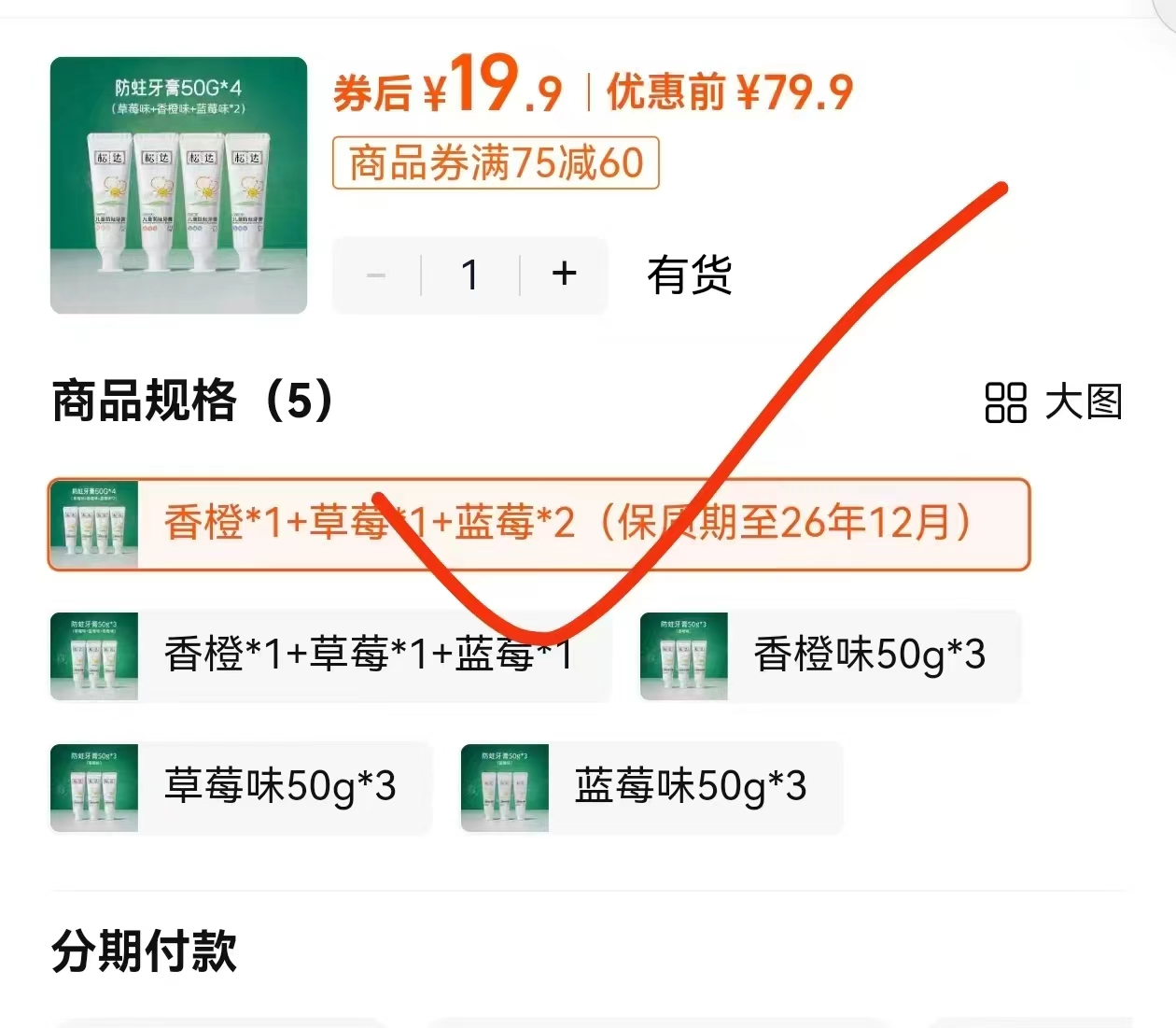Choose 蓝莓味50g*3 specification
1176x1028 pixels.
pyautogui.click(x=651, y=786)
